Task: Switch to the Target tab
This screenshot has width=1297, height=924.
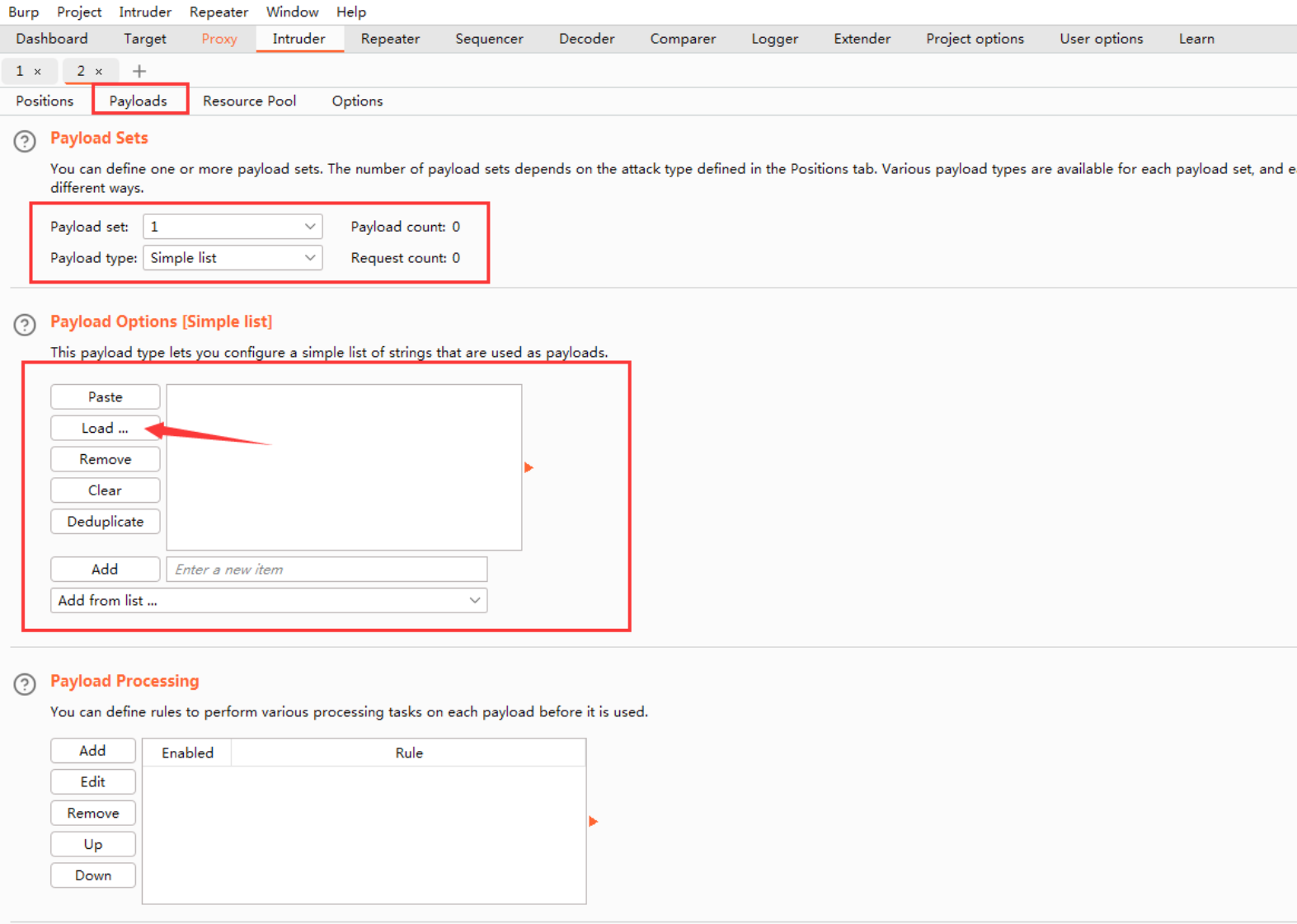Action: 145,39
